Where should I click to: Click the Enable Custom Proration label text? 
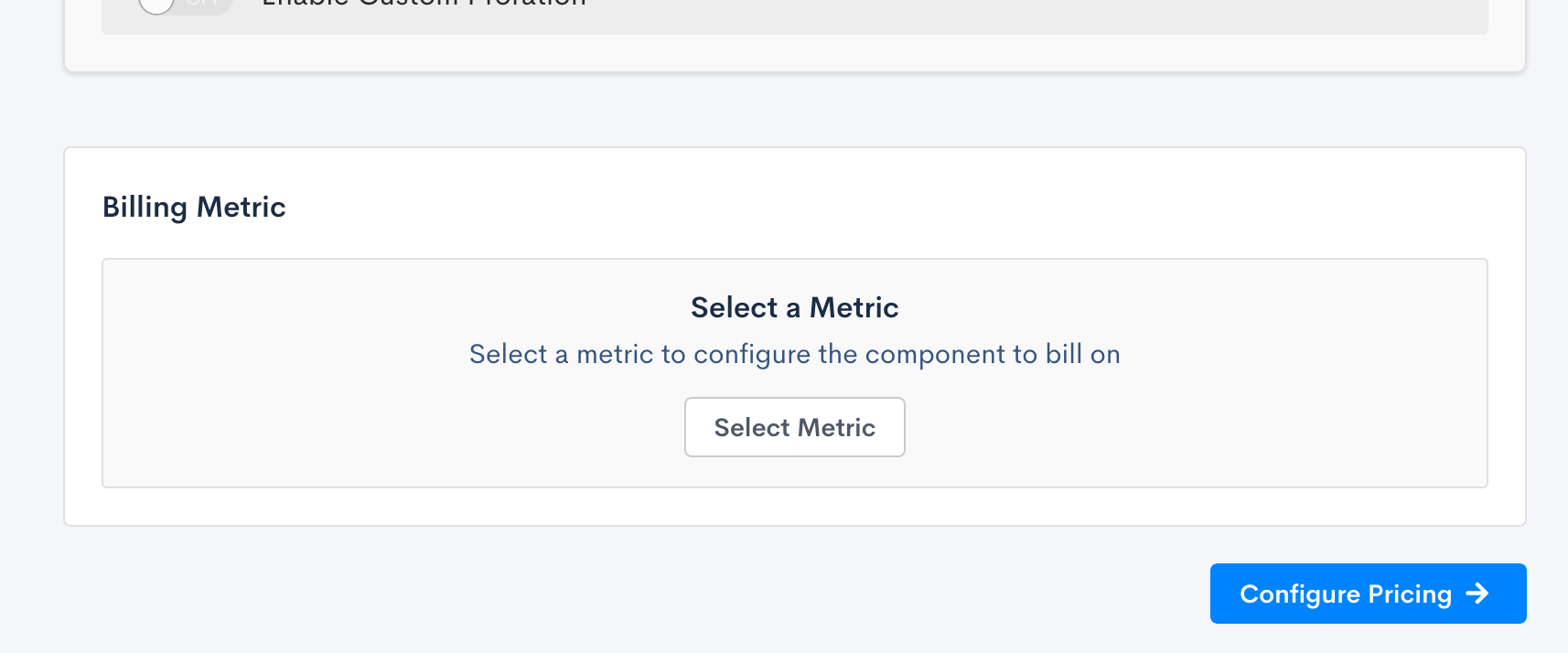[x=424, y=4]
